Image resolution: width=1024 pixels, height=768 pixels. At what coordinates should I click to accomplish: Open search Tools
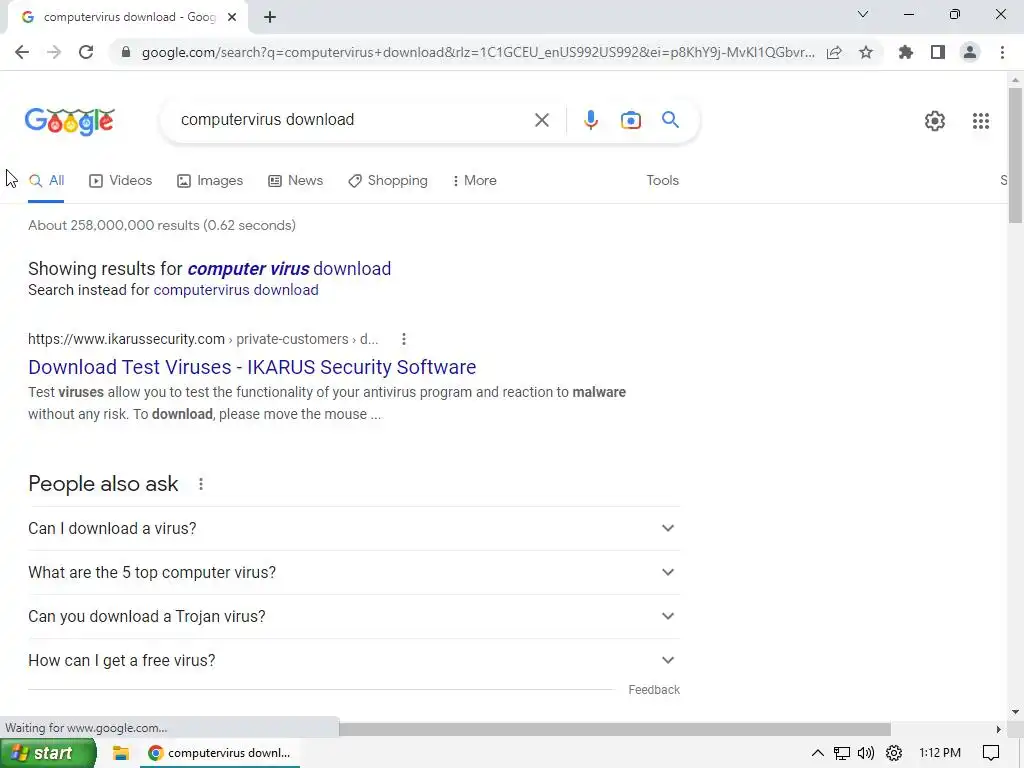click(x=662, y=180)
